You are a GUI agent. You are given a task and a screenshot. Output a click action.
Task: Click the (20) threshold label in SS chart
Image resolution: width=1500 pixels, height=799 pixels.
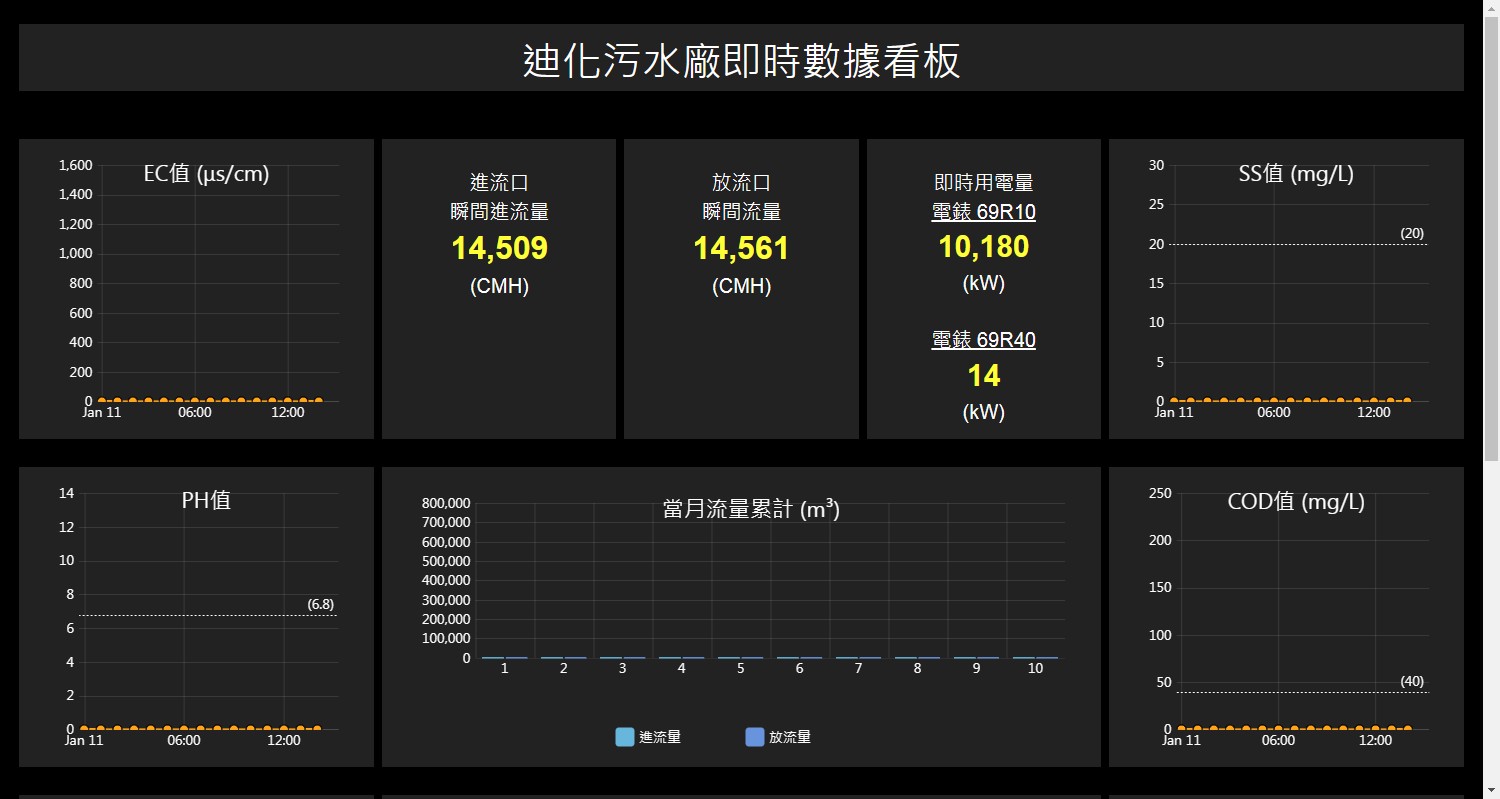1412,233
